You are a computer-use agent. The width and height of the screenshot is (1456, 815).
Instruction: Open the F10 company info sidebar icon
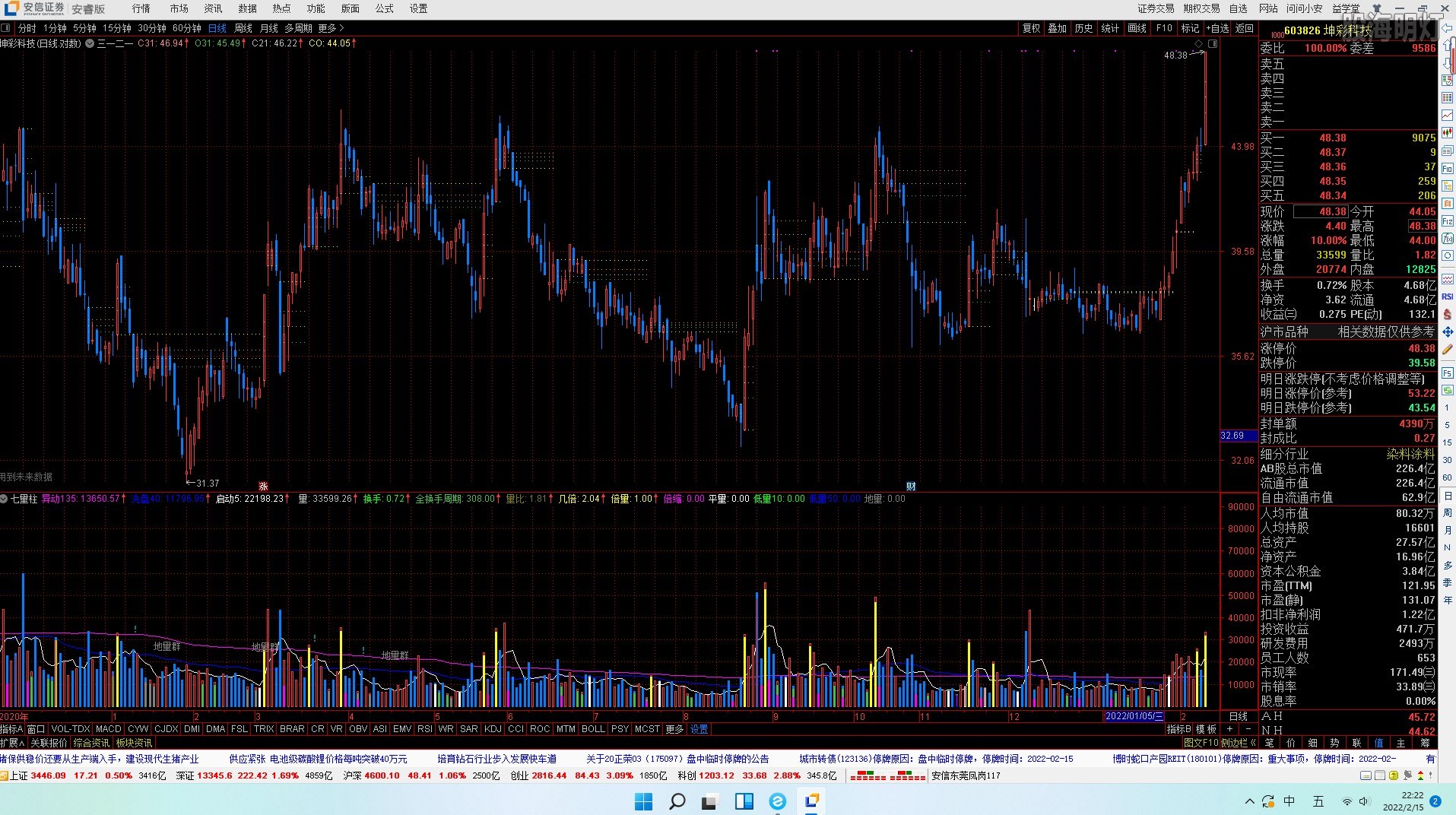pos(1447,168)
